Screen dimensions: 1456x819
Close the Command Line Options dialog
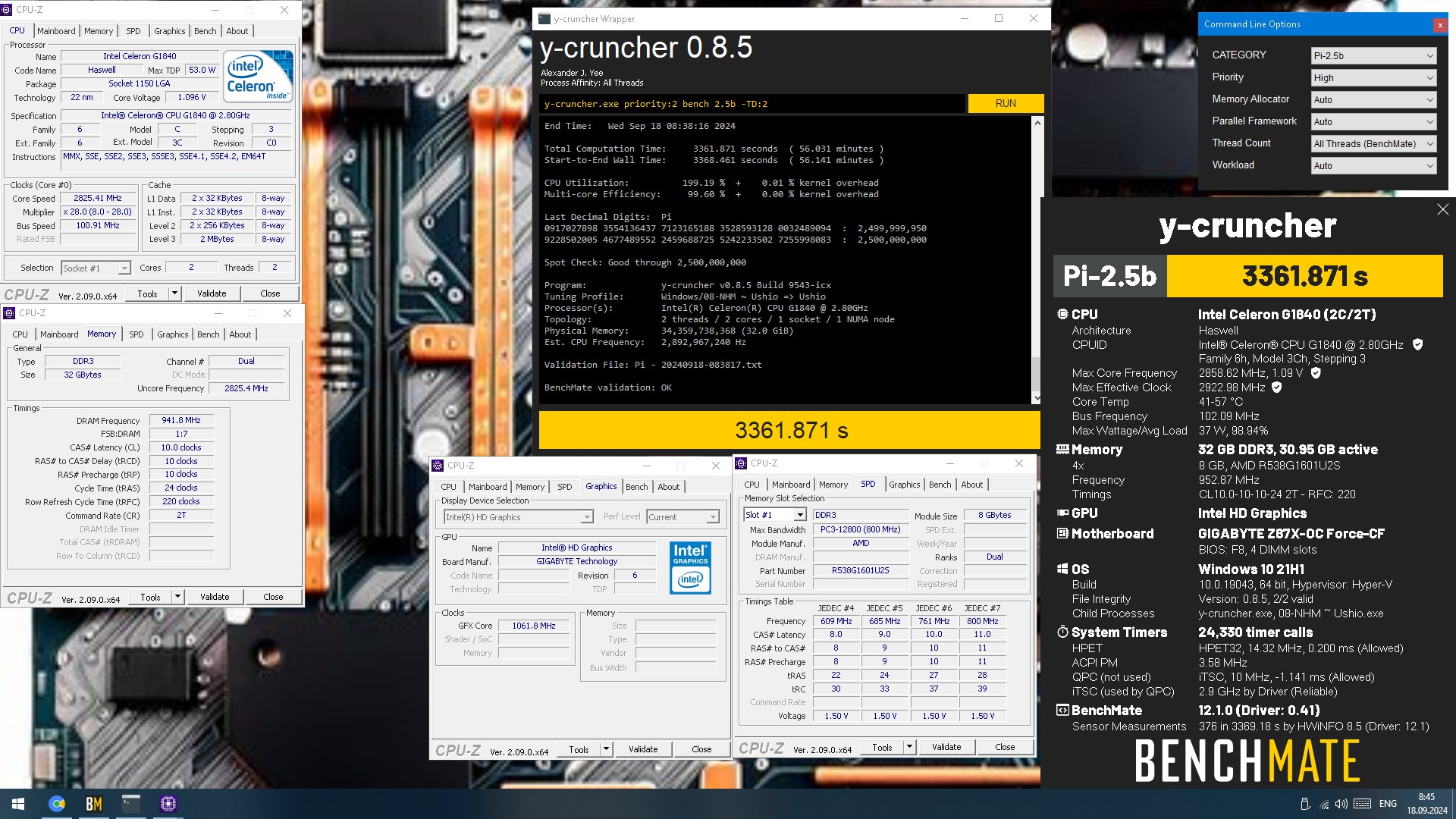coord(1439,25)
